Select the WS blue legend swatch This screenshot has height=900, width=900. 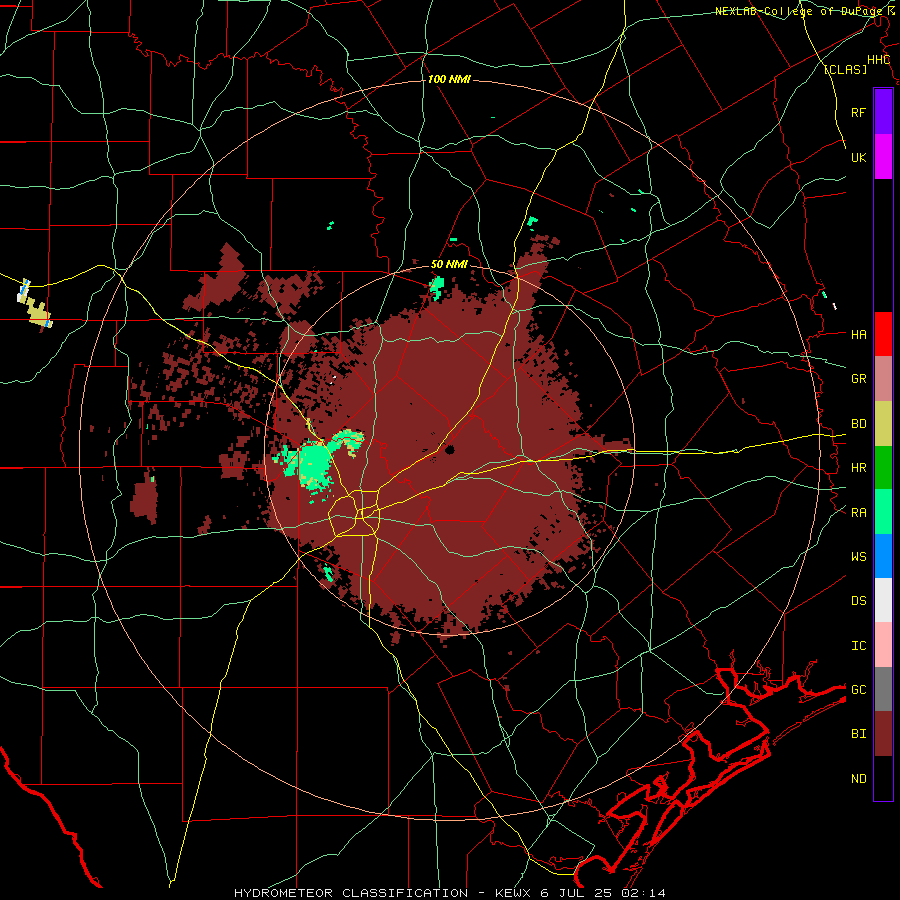point(883,556)
